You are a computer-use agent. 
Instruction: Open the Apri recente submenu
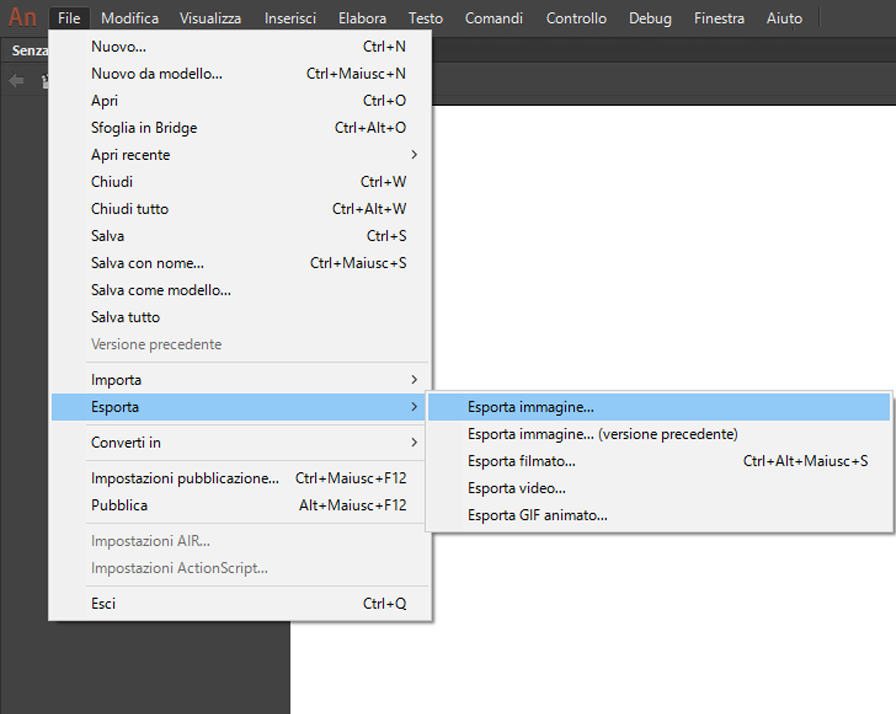pyautogui.click(x=130, y=155)
